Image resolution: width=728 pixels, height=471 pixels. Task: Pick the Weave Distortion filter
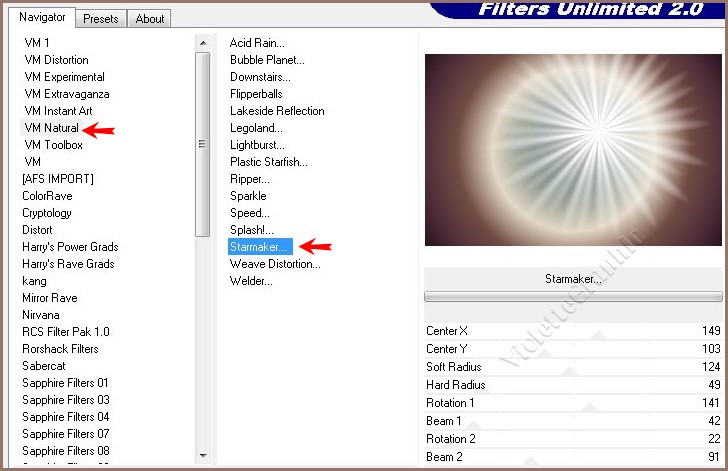coord(275,264)
